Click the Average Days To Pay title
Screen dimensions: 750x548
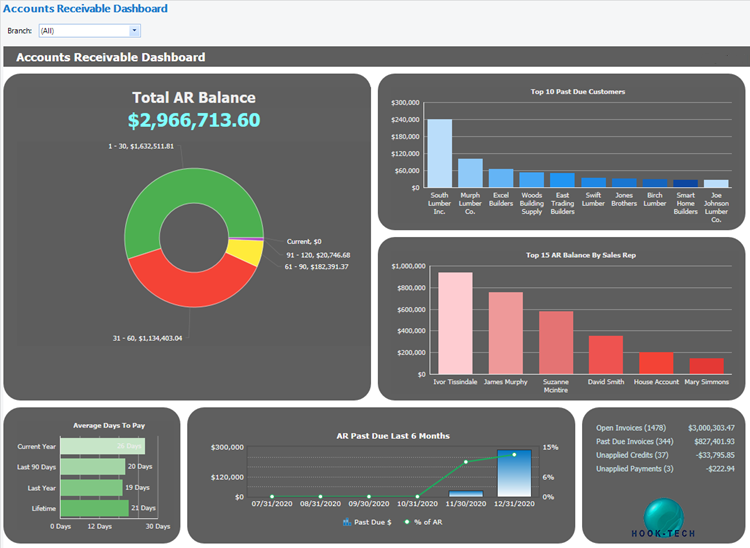(109, 425)
